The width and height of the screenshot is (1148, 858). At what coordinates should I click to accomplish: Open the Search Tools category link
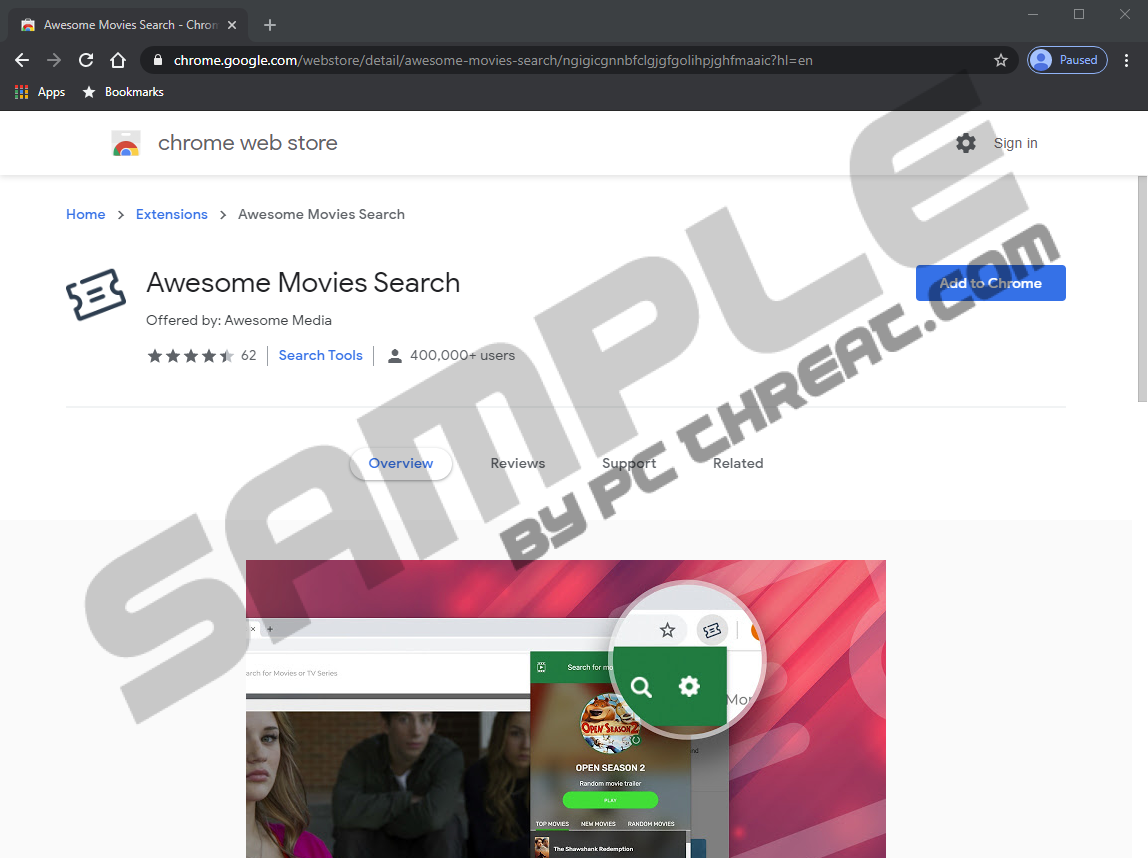tap(321, 356)
